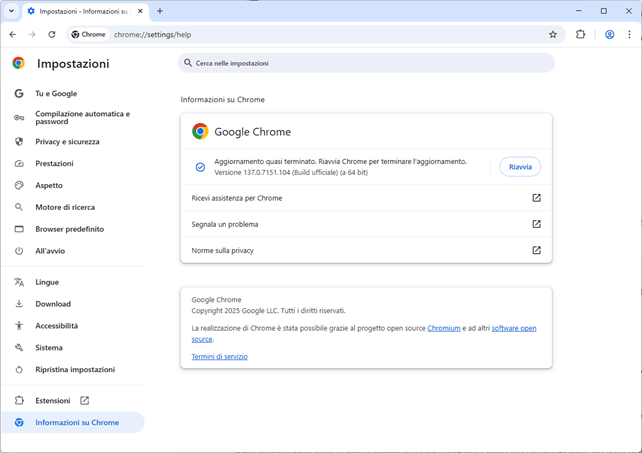Open Termini di servizio link
This screenshot has height=453, width=642.
click(x=219, y=356)
